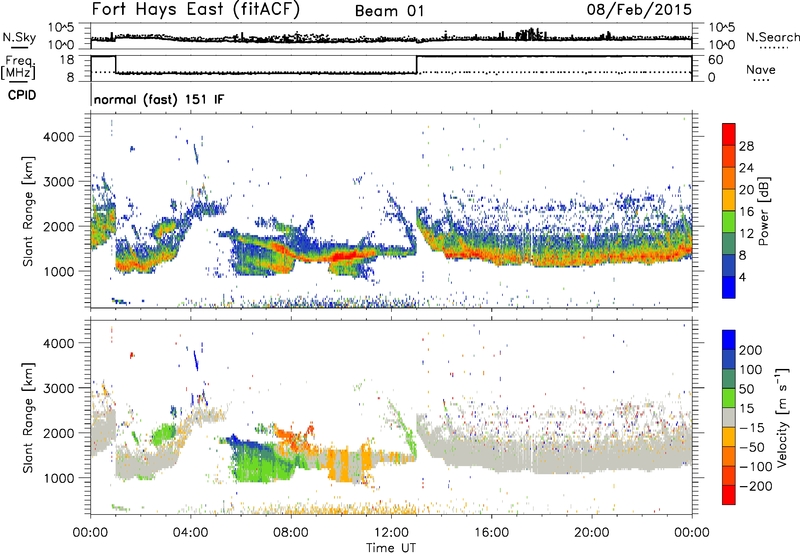This screenshot has height=554, width=800.
Task: Click the "16:00" time tick label
Action: [x=491, y=532]
